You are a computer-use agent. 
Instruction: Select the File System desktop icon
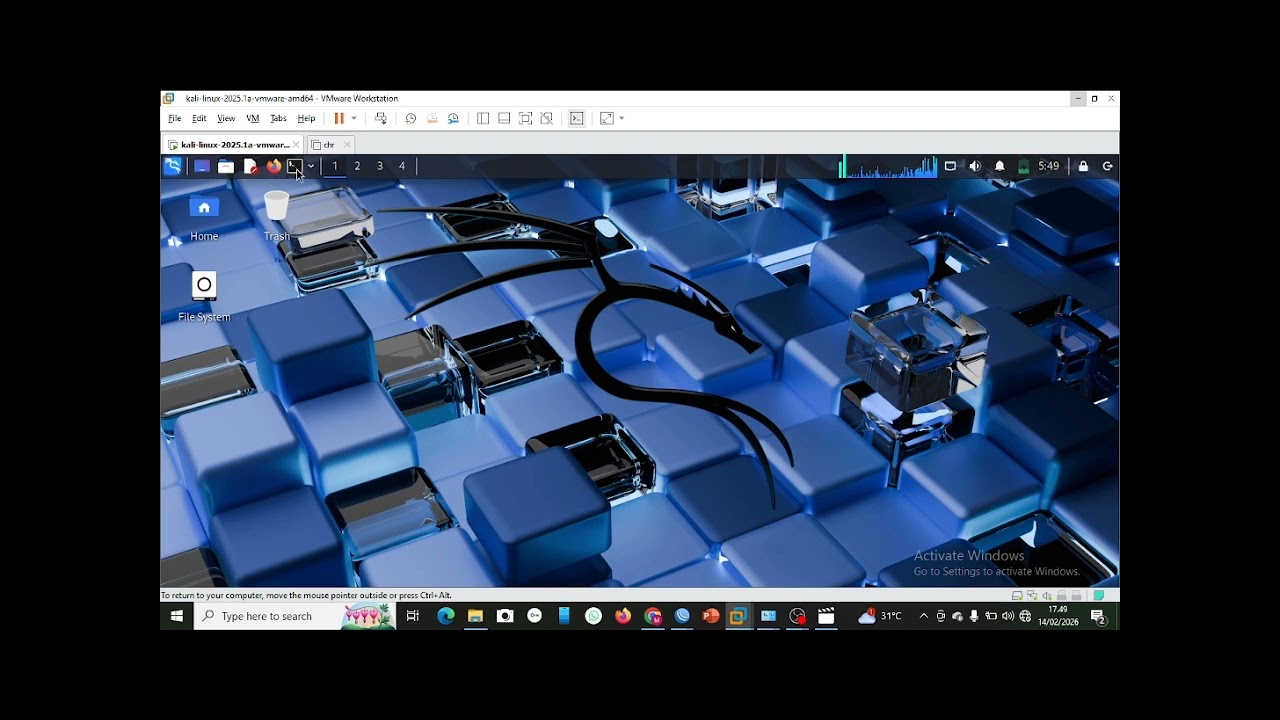(x=204, y=297)
